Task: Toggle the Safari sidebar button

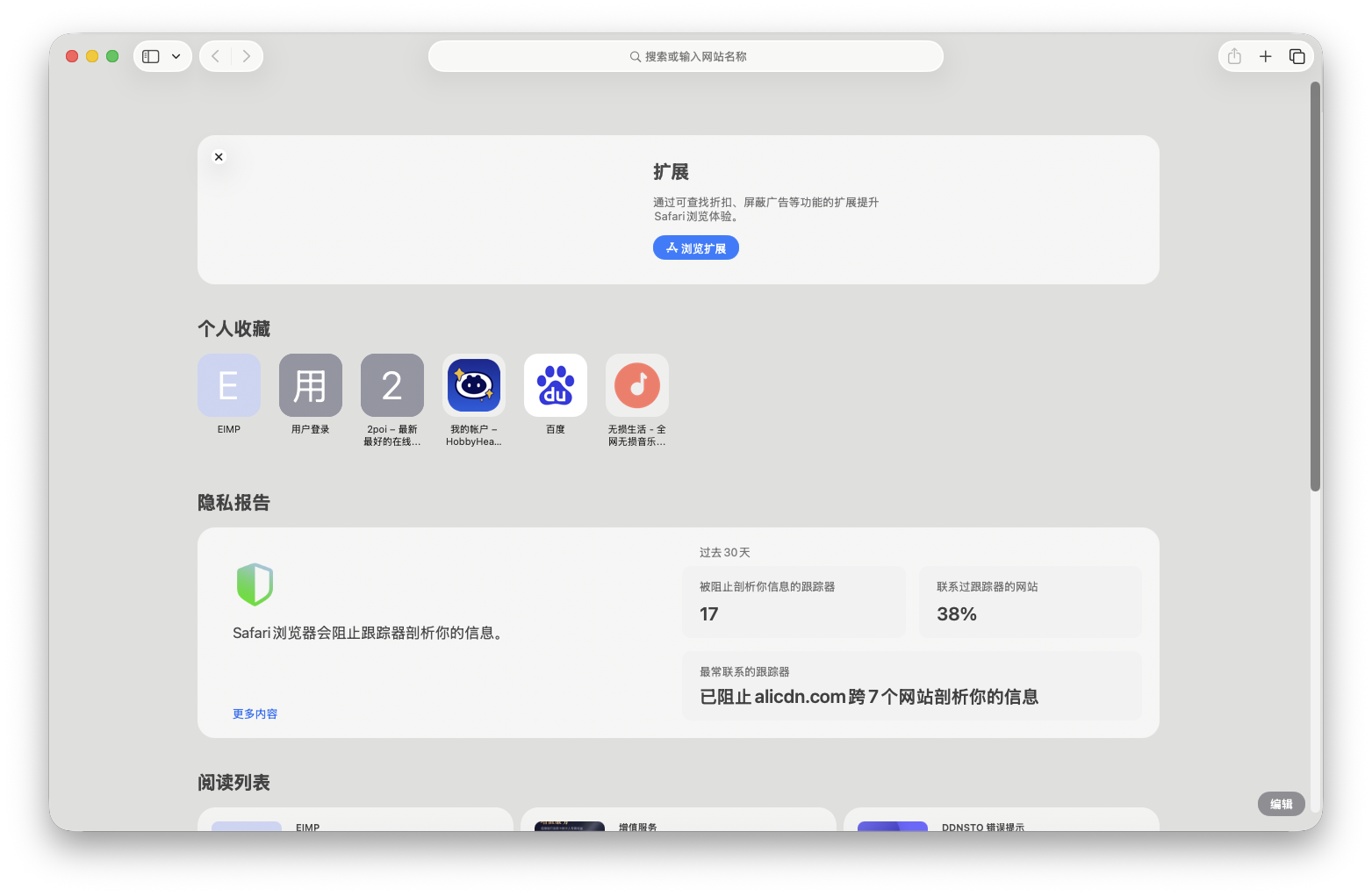Action: pyautogui.click(x=151, y=56)
